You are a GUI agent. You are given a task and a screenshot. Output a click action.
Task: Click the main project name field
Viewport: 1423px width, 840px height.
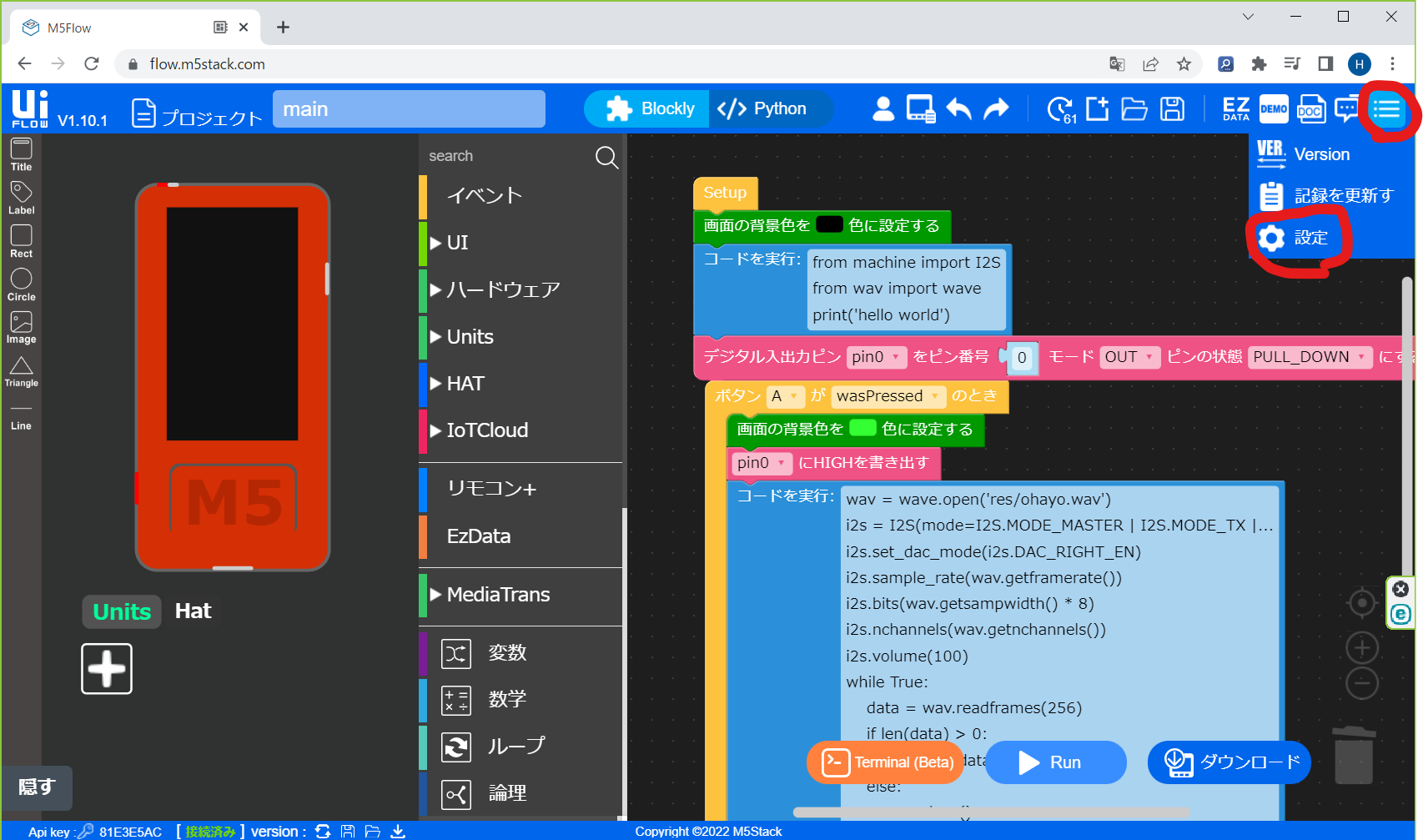(x=409, y=109)
